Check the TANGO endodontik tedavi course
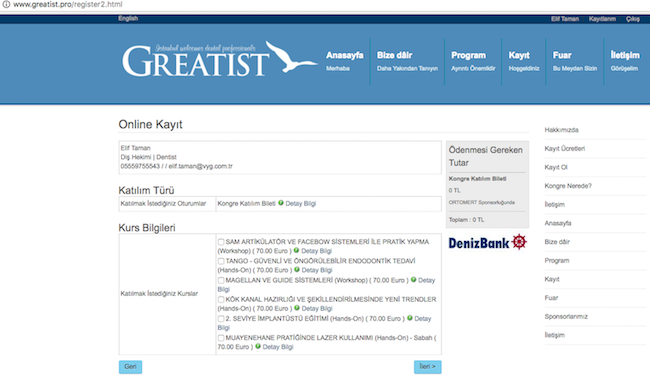Viewport: 650px width, 387px height. point(221,261)
